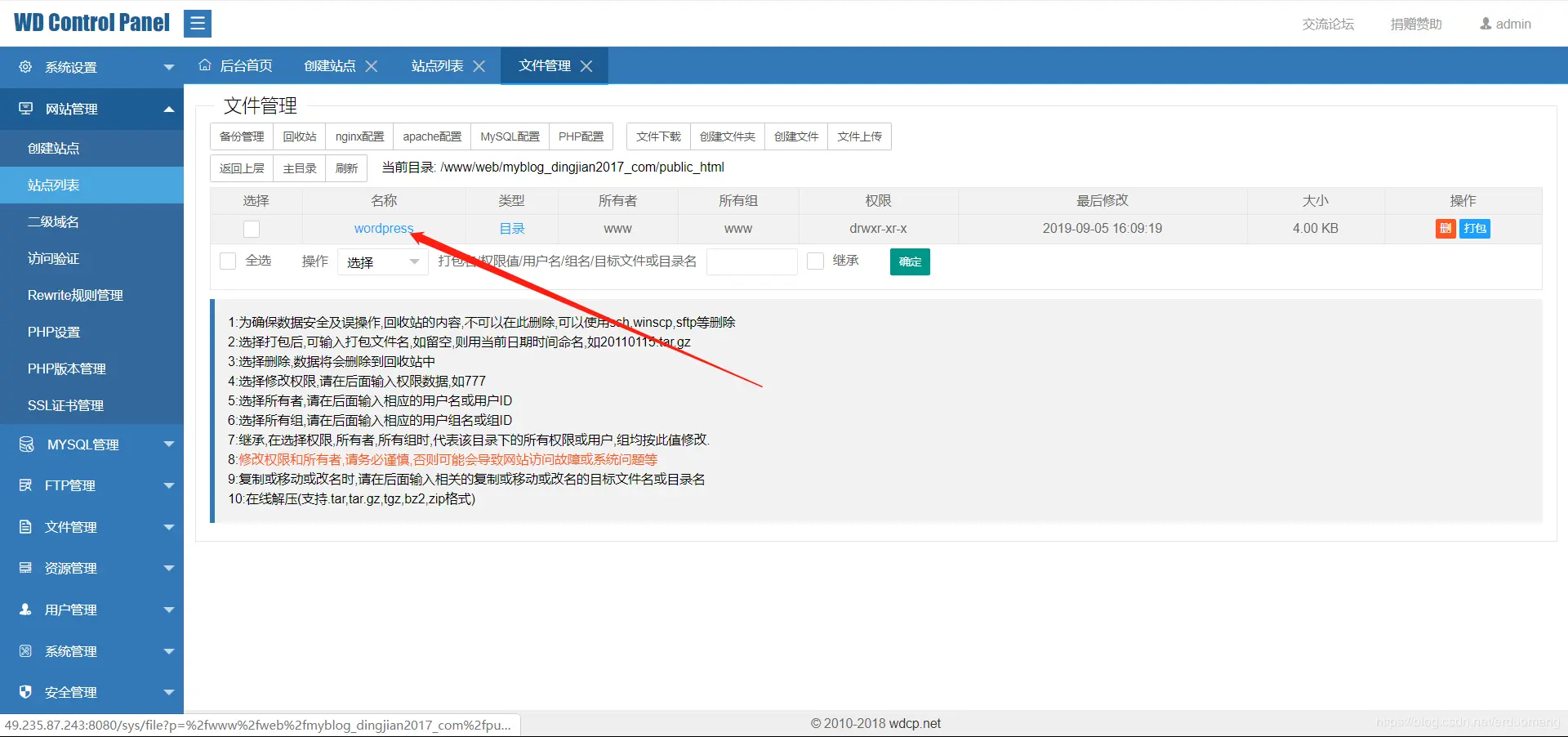This screenshot has height=737, width=1568.
Task: Expand 资源管理 using its arrow
Action: point(169,568)
